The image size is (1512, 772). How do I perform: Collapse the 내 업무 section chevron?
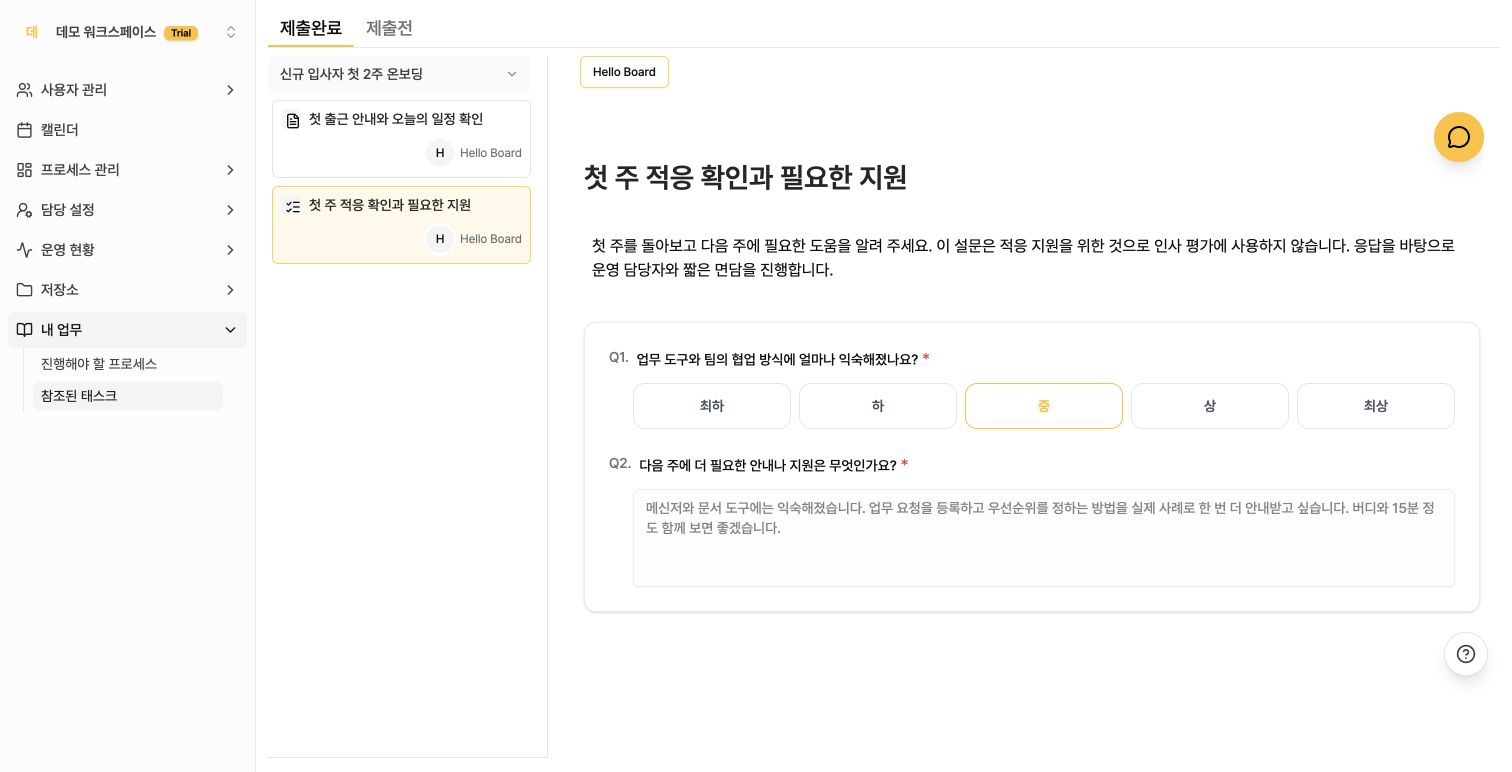pos(230,330)
